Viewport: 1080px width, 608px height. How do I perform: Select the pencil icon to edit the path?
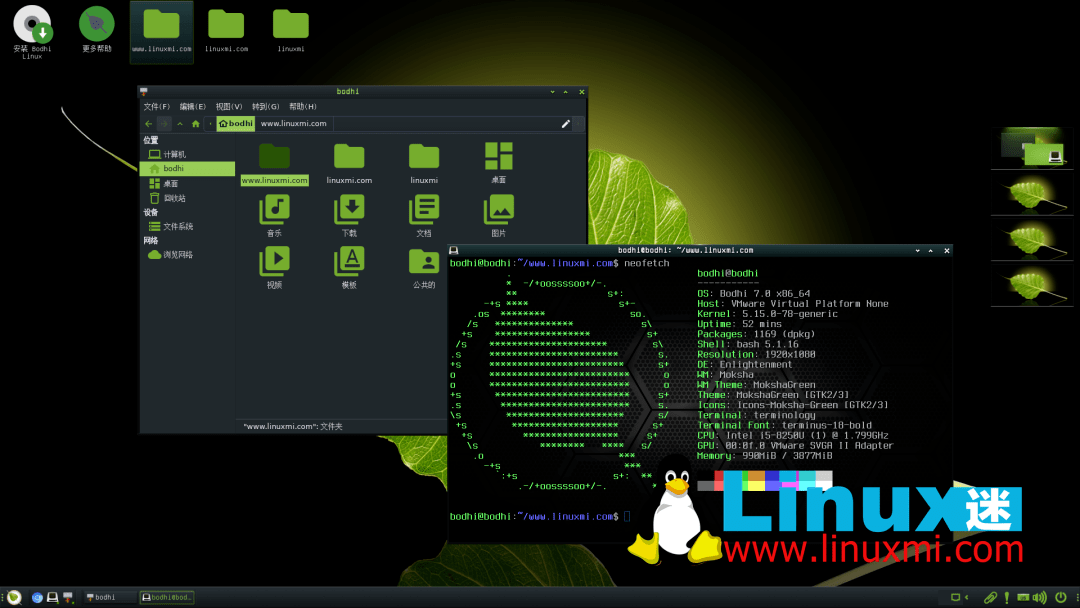[566, 124]
